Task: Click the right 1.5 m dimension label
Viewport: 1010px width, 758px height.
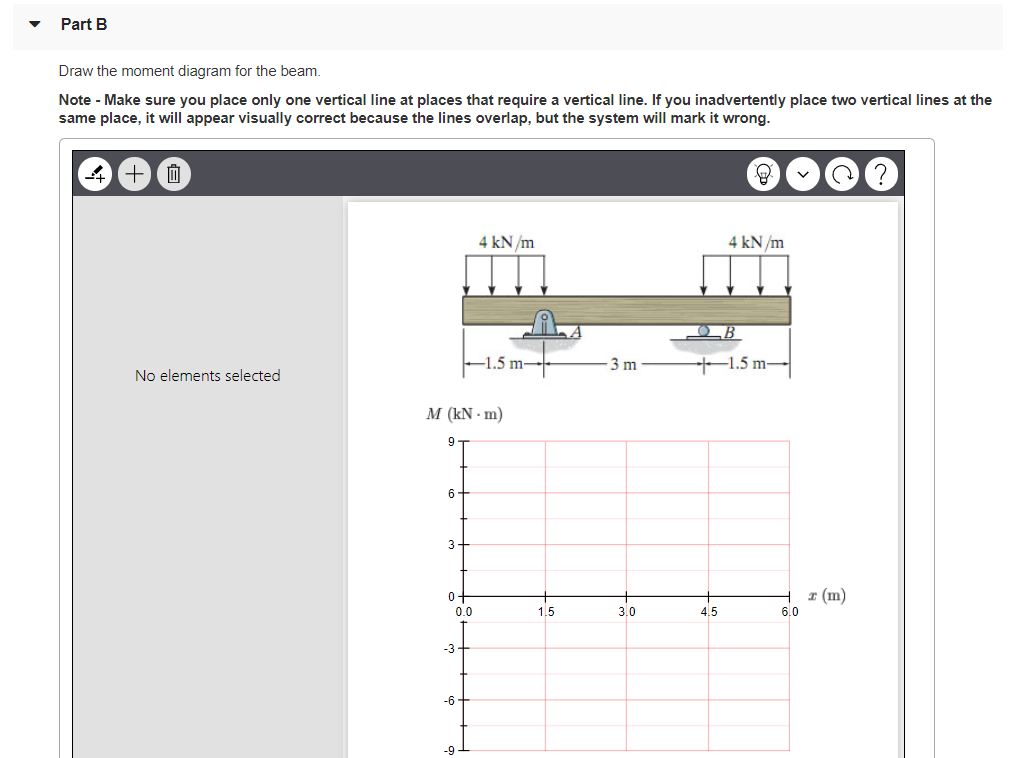Action: (747, 363)
